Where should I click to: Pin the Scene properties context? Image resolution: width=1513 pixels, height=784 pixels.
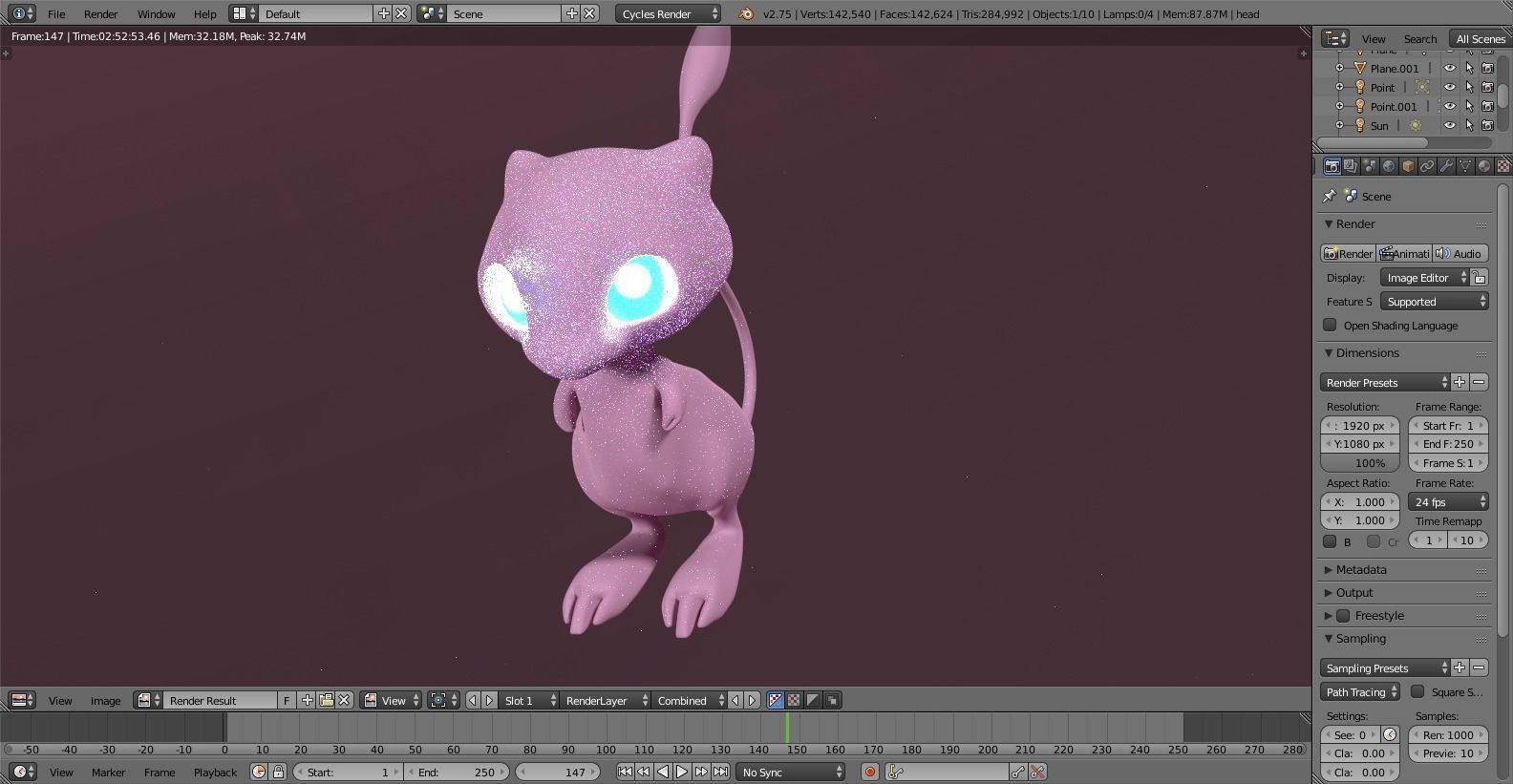1329,196
